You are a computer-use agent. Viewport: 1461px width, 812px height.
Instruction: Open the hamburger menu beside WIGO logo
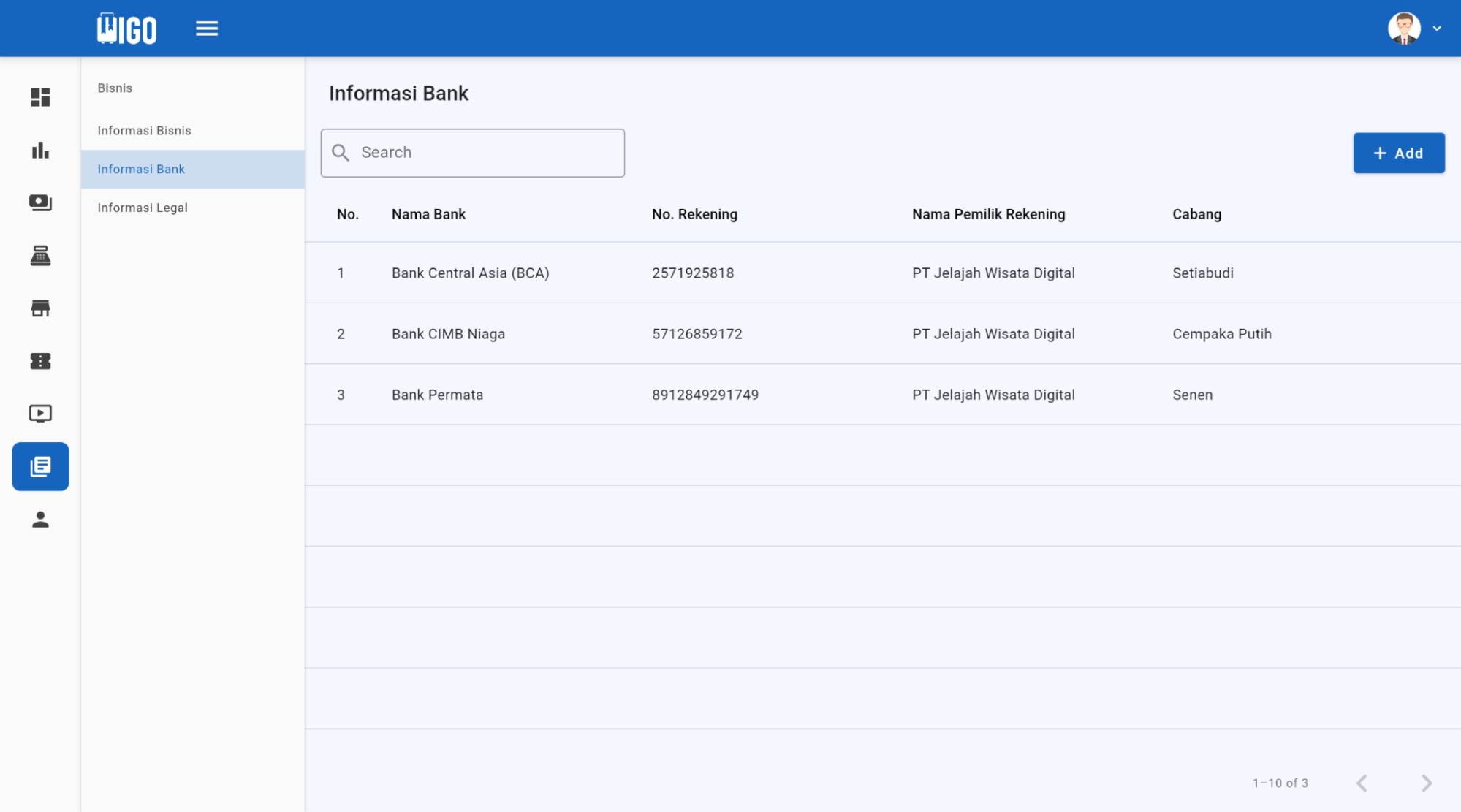pyautogui.click(x=207, y=28)
